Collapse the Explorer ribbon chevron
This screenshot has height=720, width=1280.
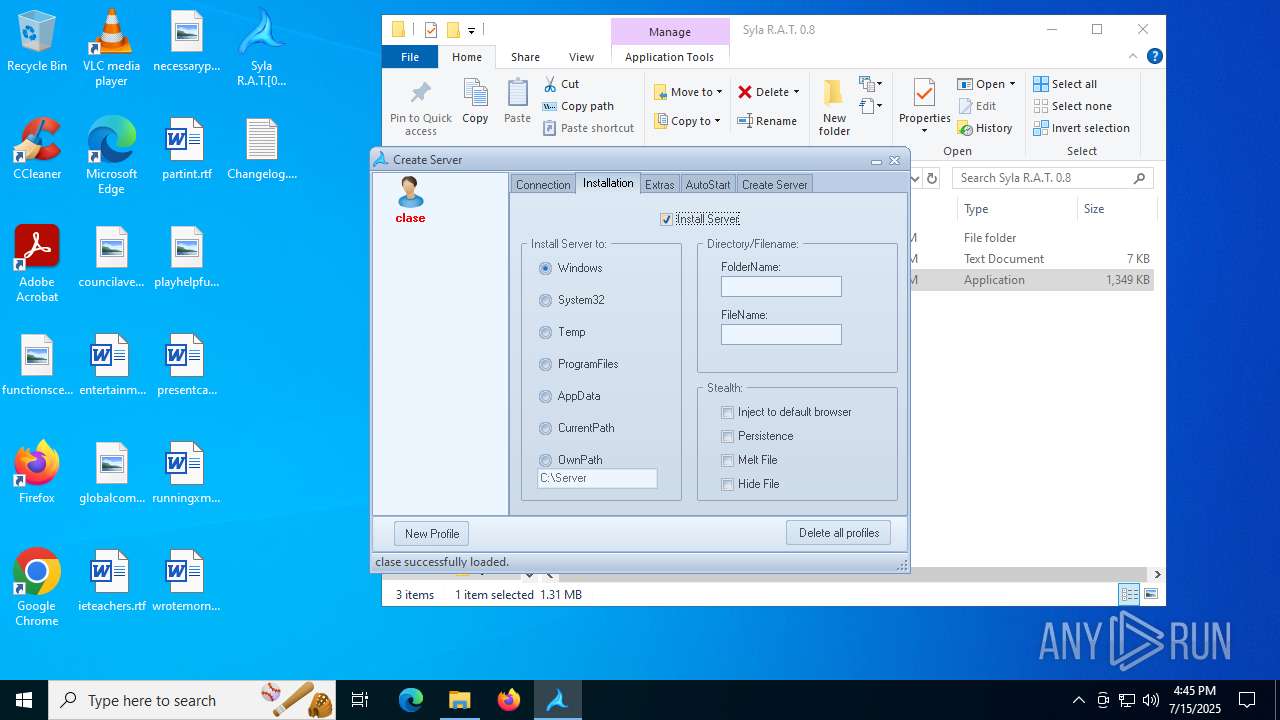(1133, 57)
